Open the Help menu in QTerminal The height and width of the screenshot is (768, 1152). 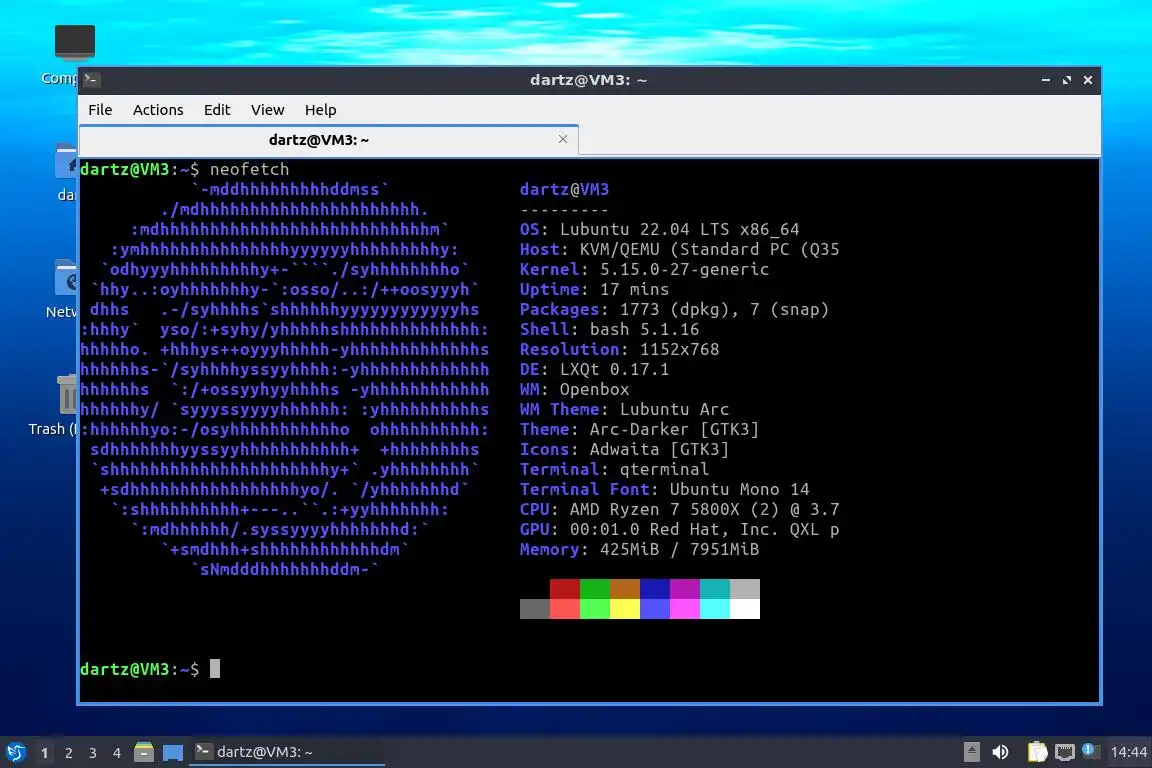320,110
